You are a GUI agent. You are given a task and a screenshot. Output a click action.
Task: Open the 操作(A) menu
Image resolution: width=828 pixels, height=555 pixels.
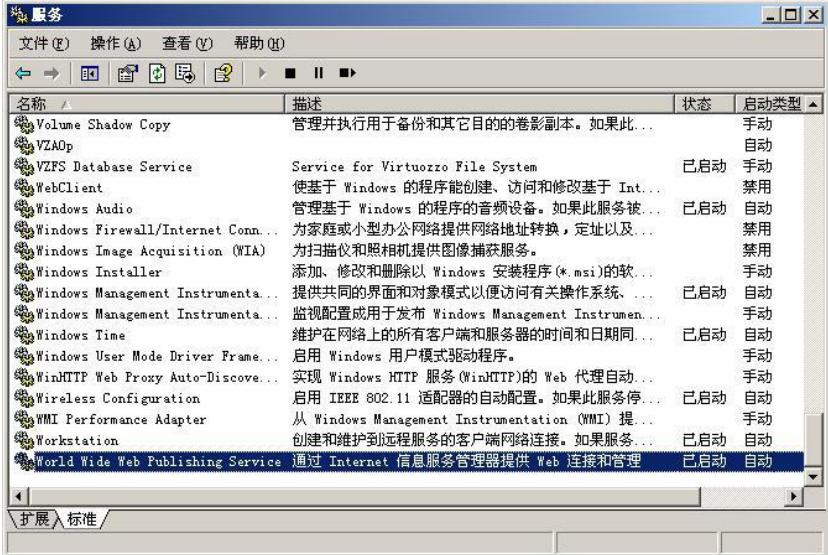pyautogui.click(x=116, y=43)
